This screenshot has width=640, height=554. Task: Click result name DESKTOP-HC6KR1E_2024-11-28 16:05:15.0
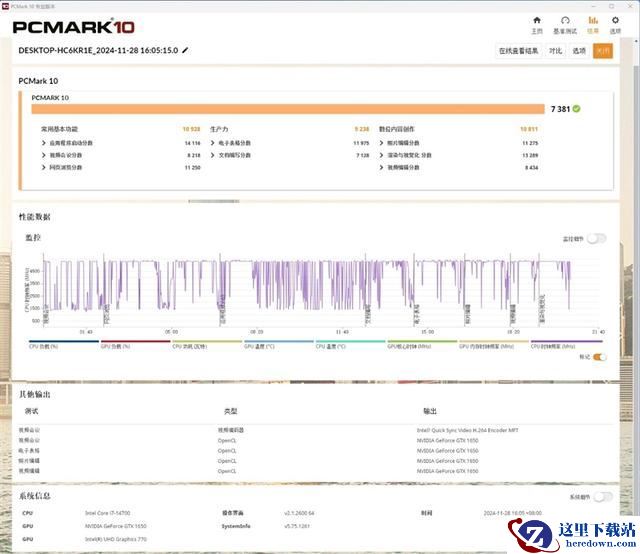(x=98, y=50)
